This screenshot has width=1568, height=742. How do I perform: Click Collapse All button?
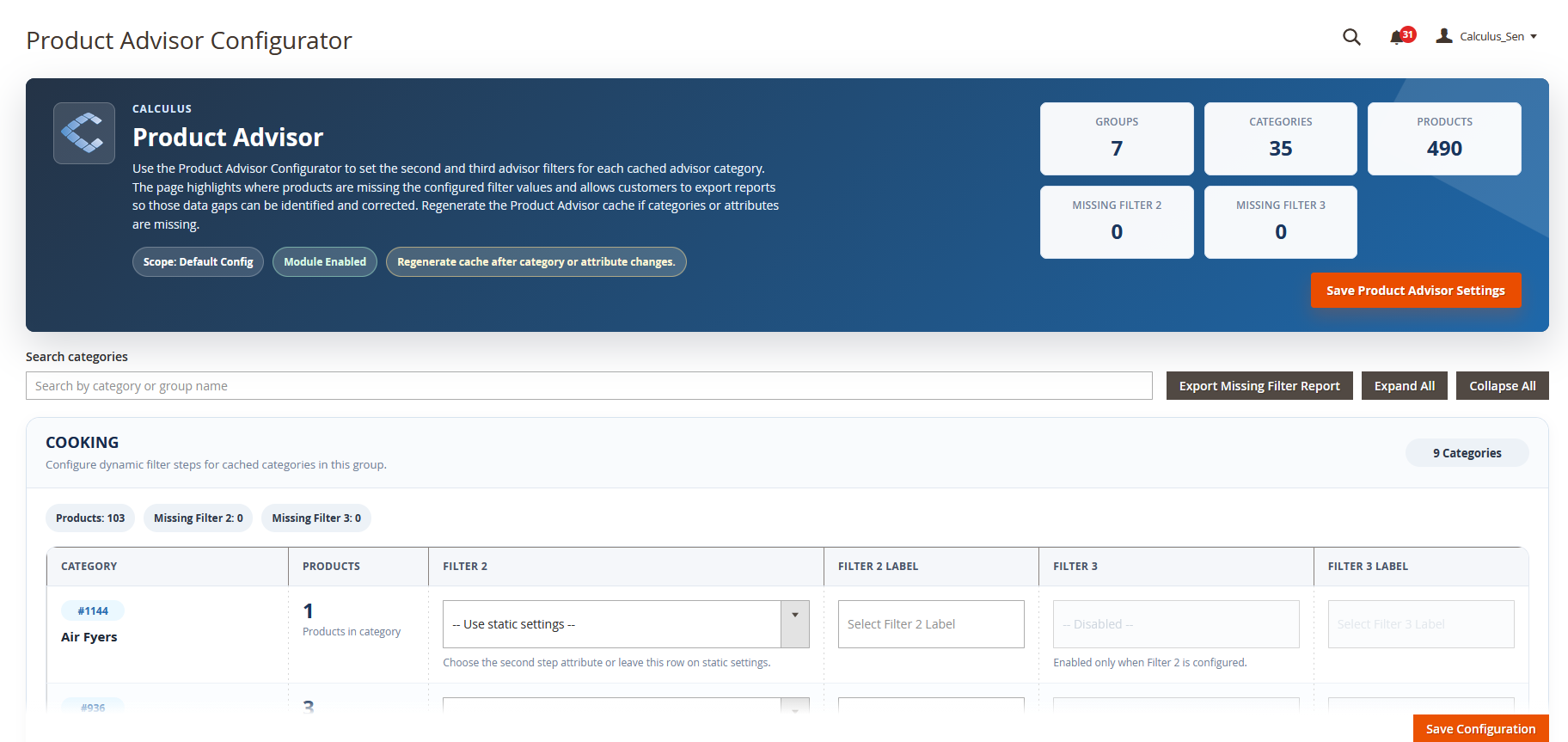pyautogui.click(x=1502, y=386)
